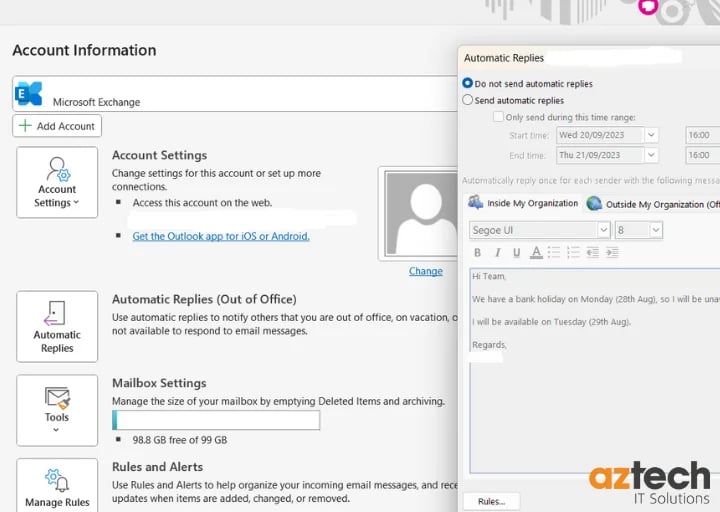Open the End time date dropdown arrow
This screenshot has width=720, height=512.
[x=651, y=155]
